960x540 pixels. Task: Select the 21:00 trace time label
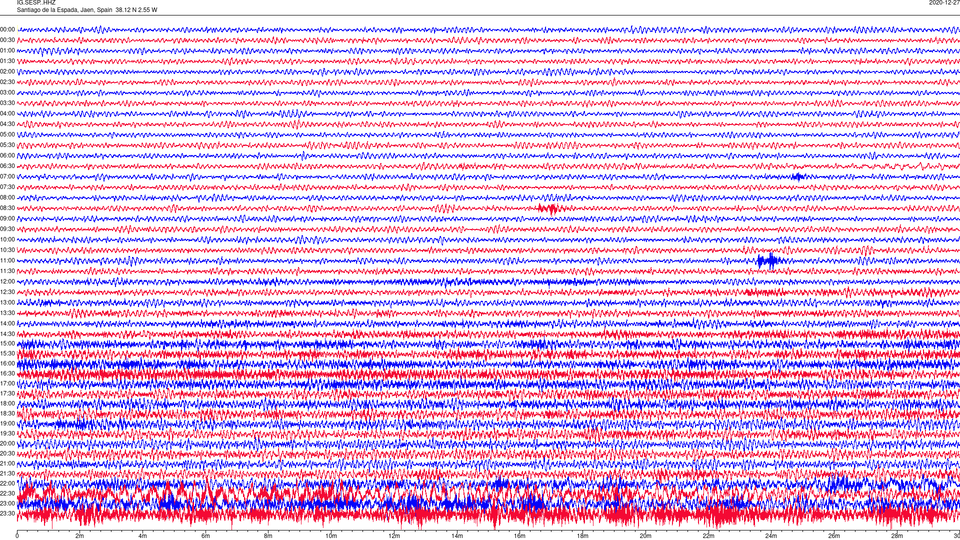pos(7,463)
